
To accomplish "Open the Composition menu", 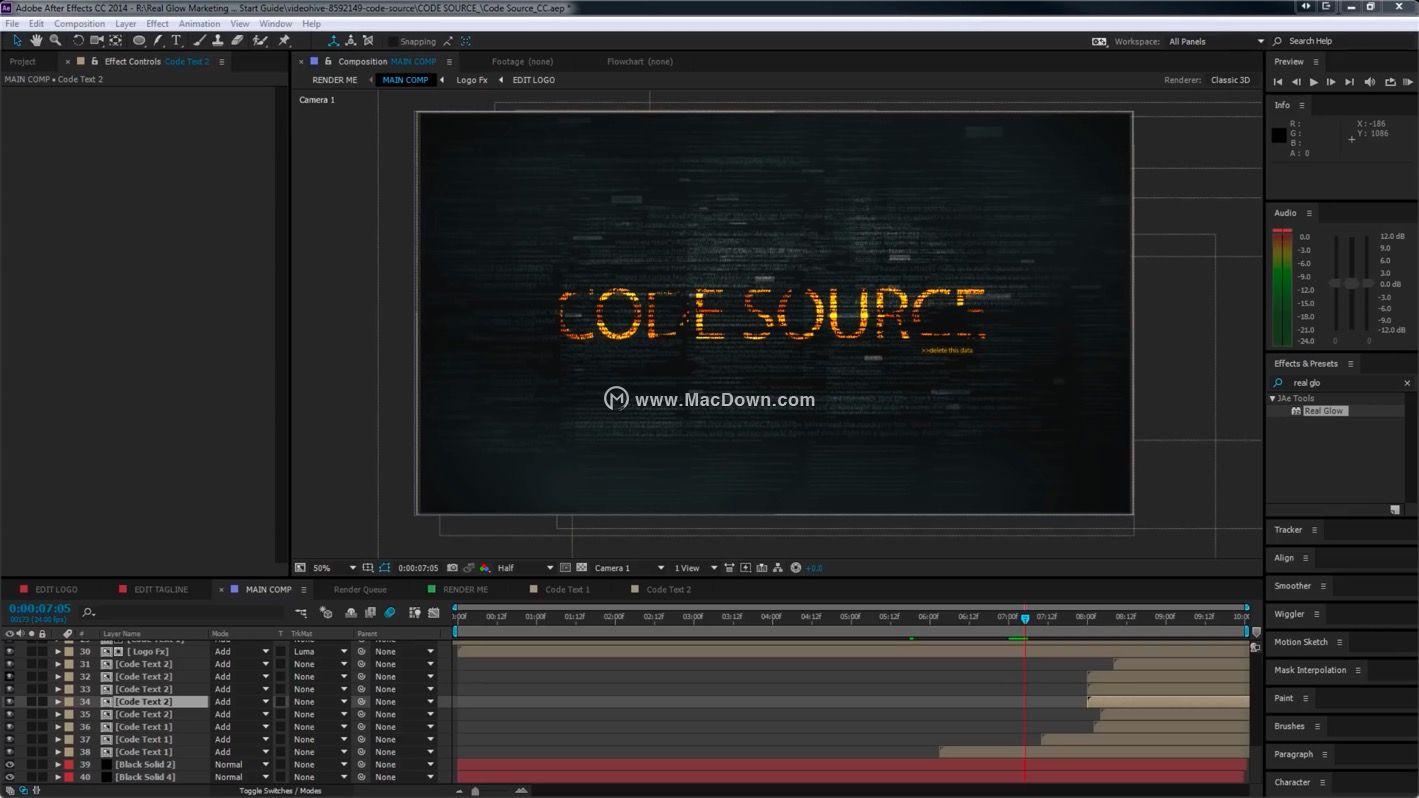I will (79, 24).
